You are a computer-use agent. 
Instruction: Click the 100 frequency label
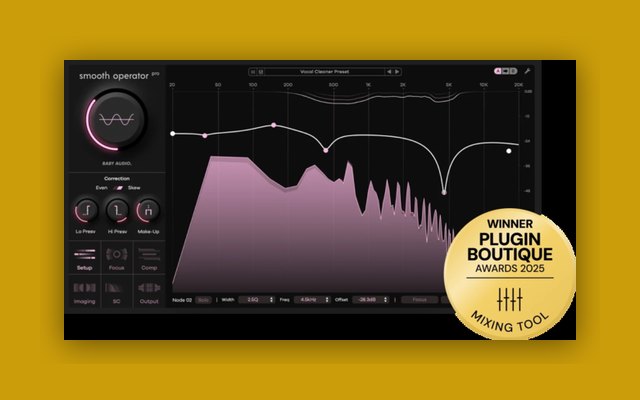(x=253, y=84)
